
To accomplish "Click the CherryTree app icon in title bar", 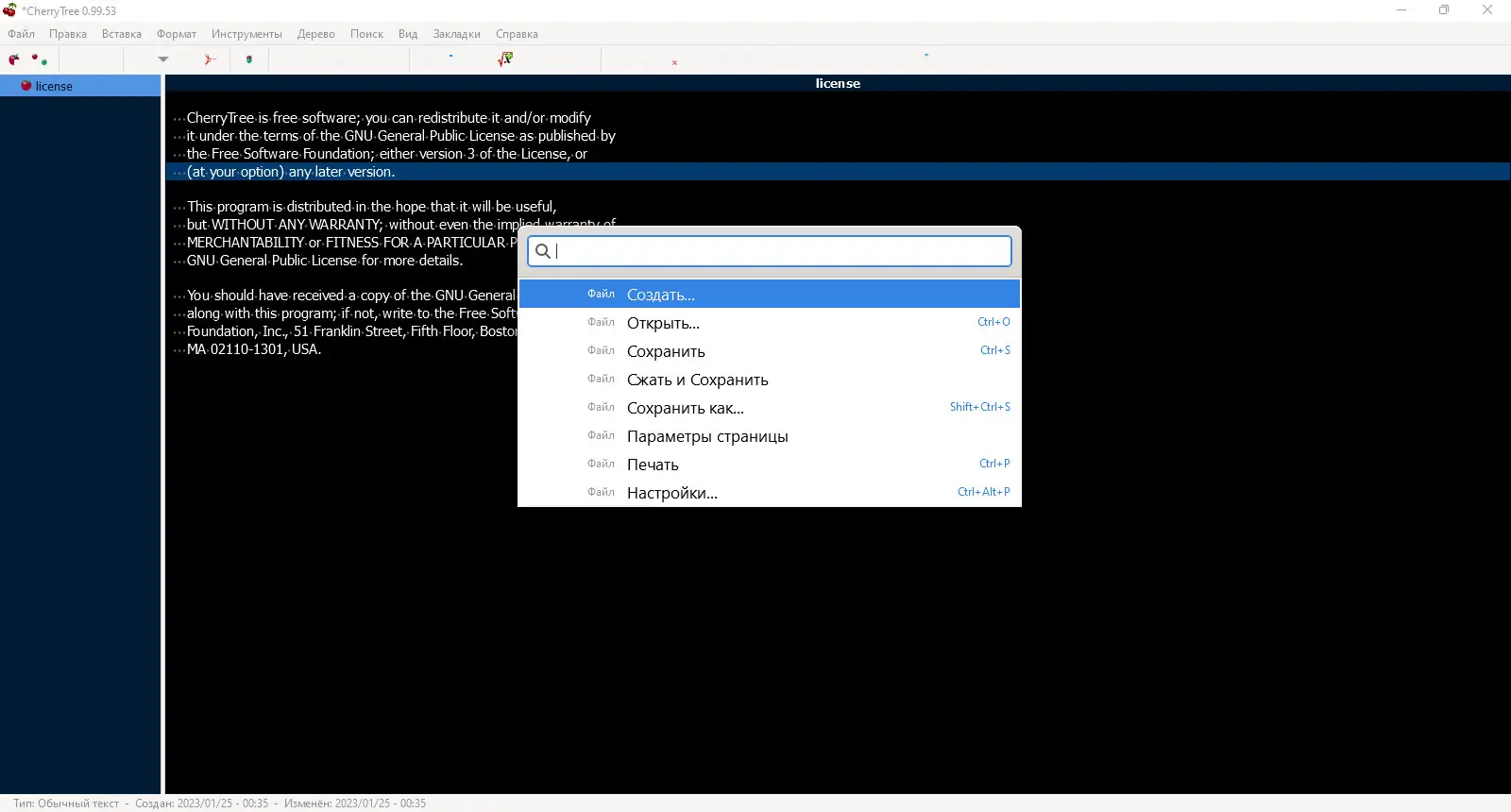I will [x=10, y=10].
